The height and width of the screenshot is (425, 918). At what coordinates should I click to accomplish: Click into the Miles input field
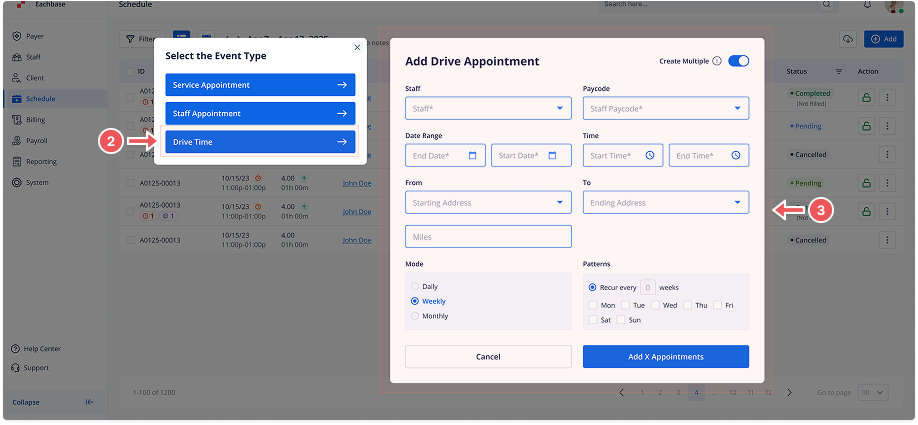488,237
